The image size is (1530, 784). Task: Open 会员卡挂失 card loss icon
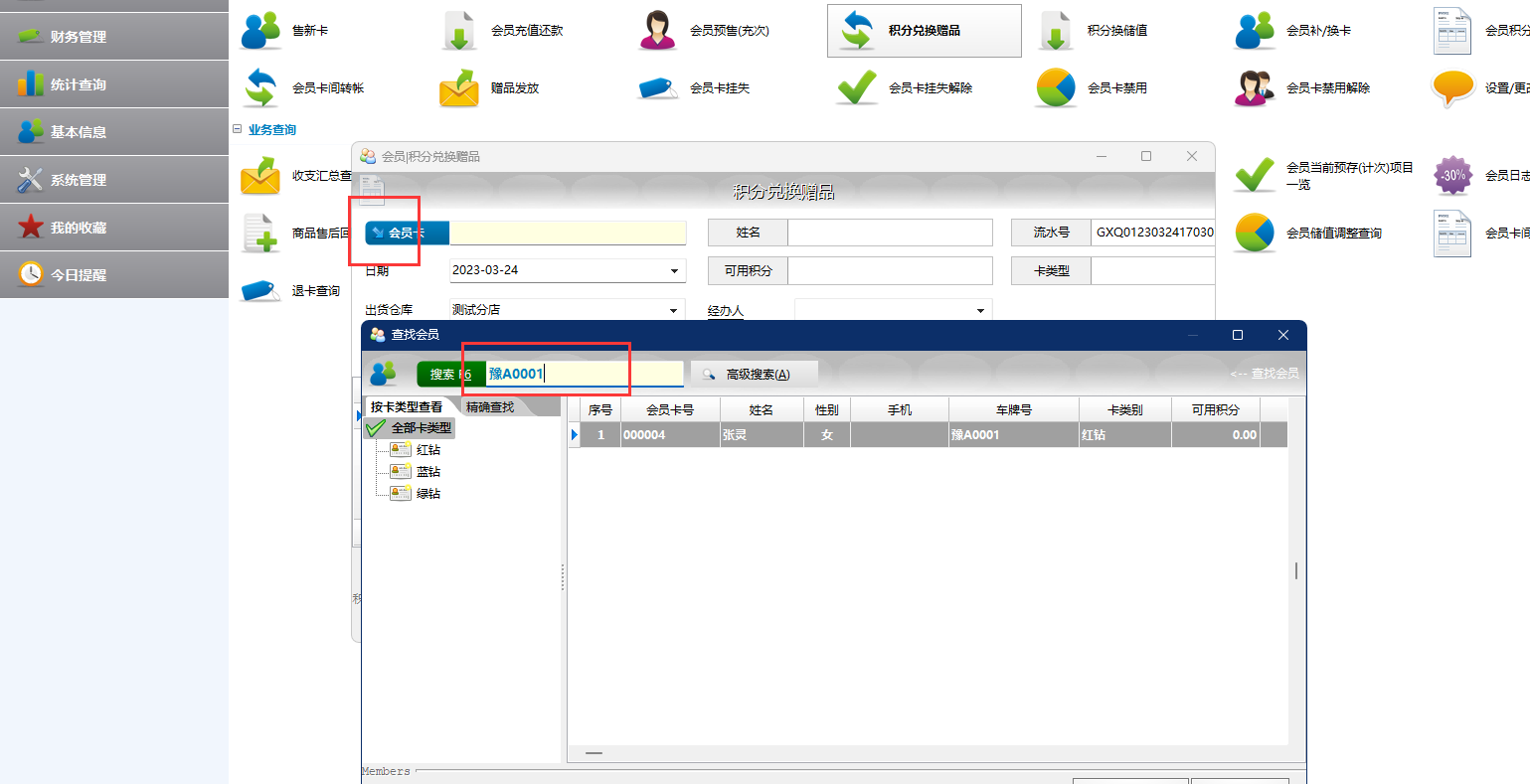(x=658, y=87)
